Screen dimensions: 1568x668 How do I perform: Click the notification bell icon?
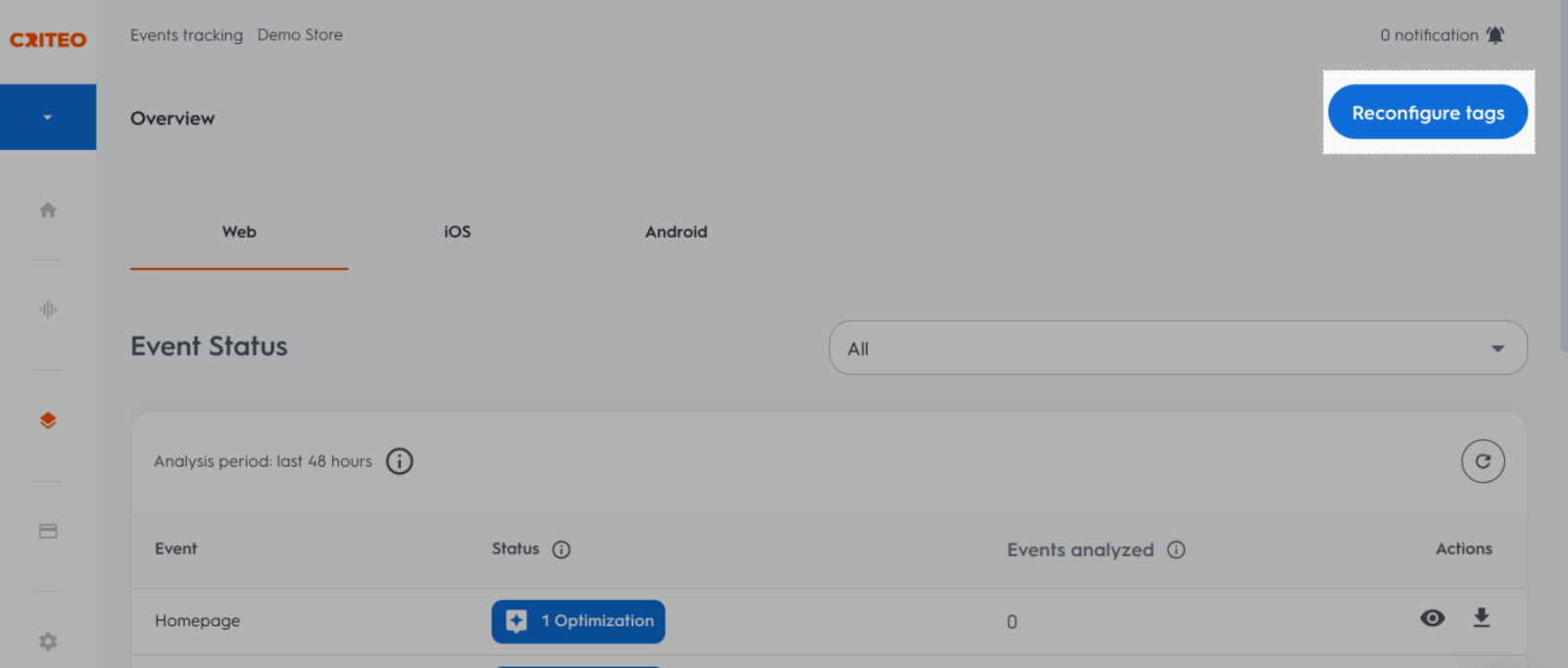(1494, 35)
